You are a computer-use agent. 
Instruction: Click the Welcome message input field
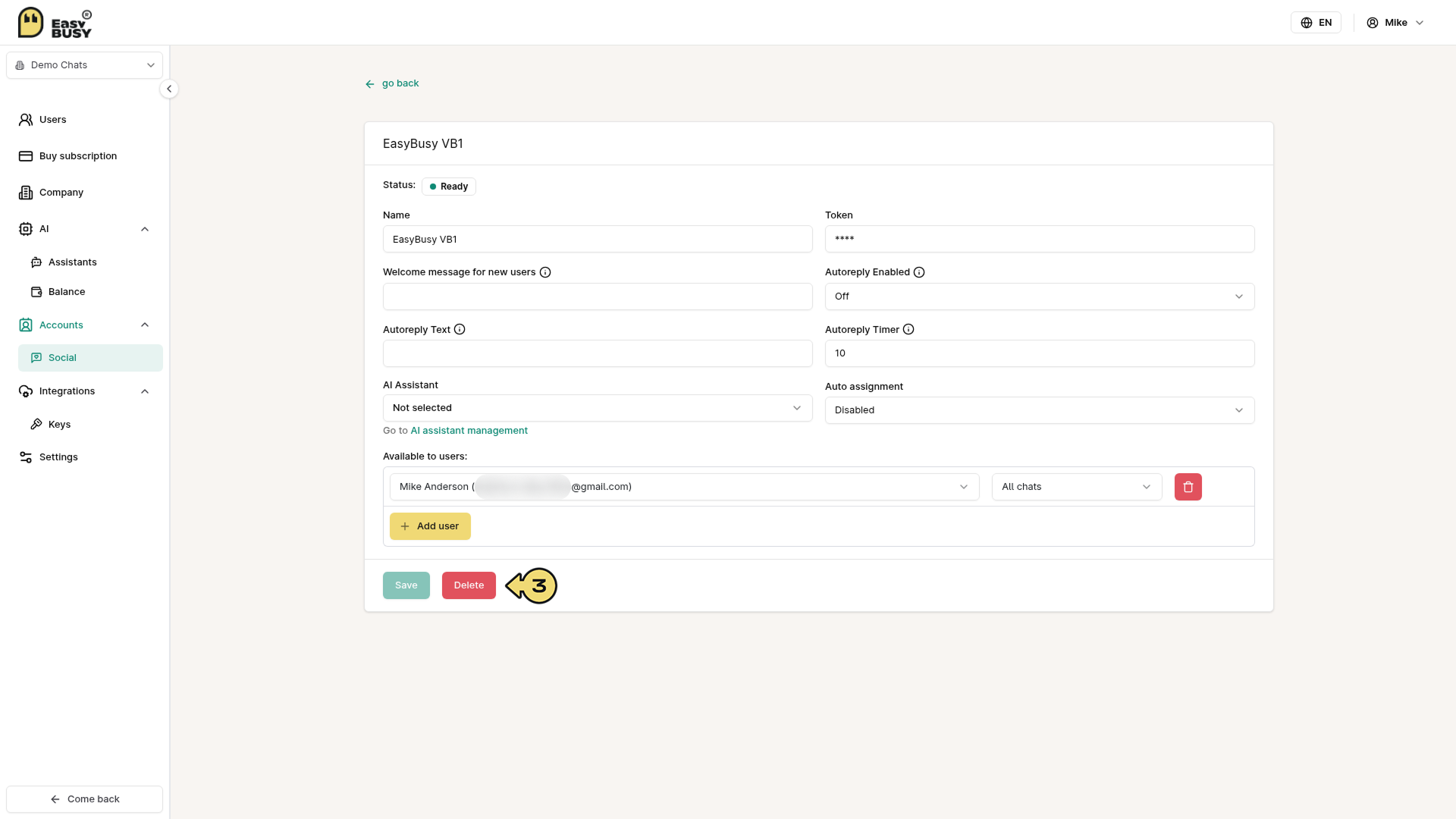tap(598, 297)
